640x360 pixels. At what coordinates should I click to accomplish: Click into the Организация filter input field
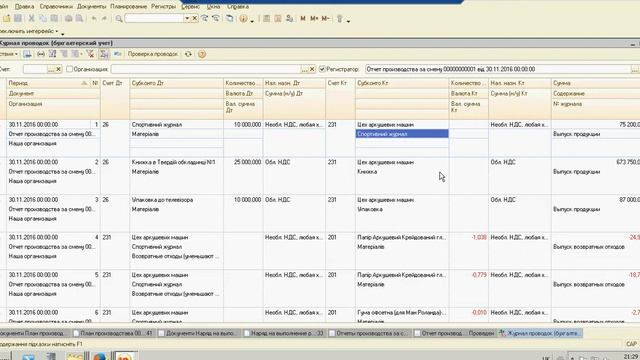(206, 69)
